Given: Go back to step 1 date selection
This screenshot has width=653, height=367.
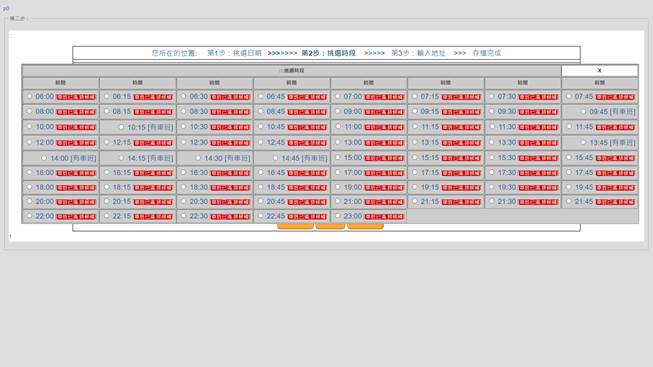Looking at the screenshot, I should coord(234,53).
